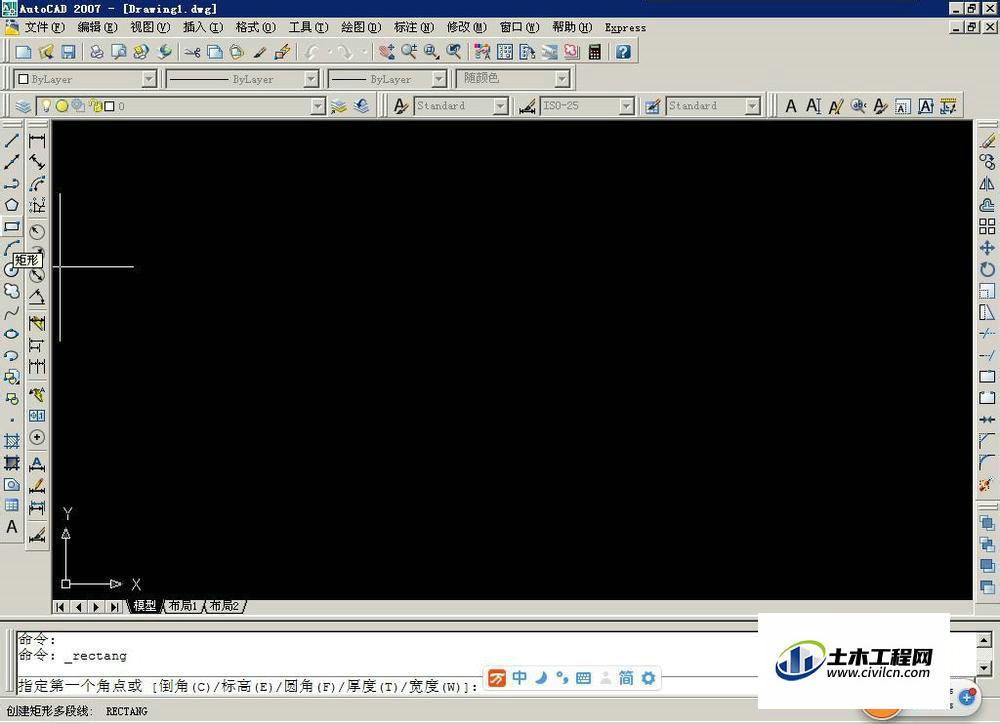Activate the Rotate tool
The image size is (1000, 724).
click(987, 270)
